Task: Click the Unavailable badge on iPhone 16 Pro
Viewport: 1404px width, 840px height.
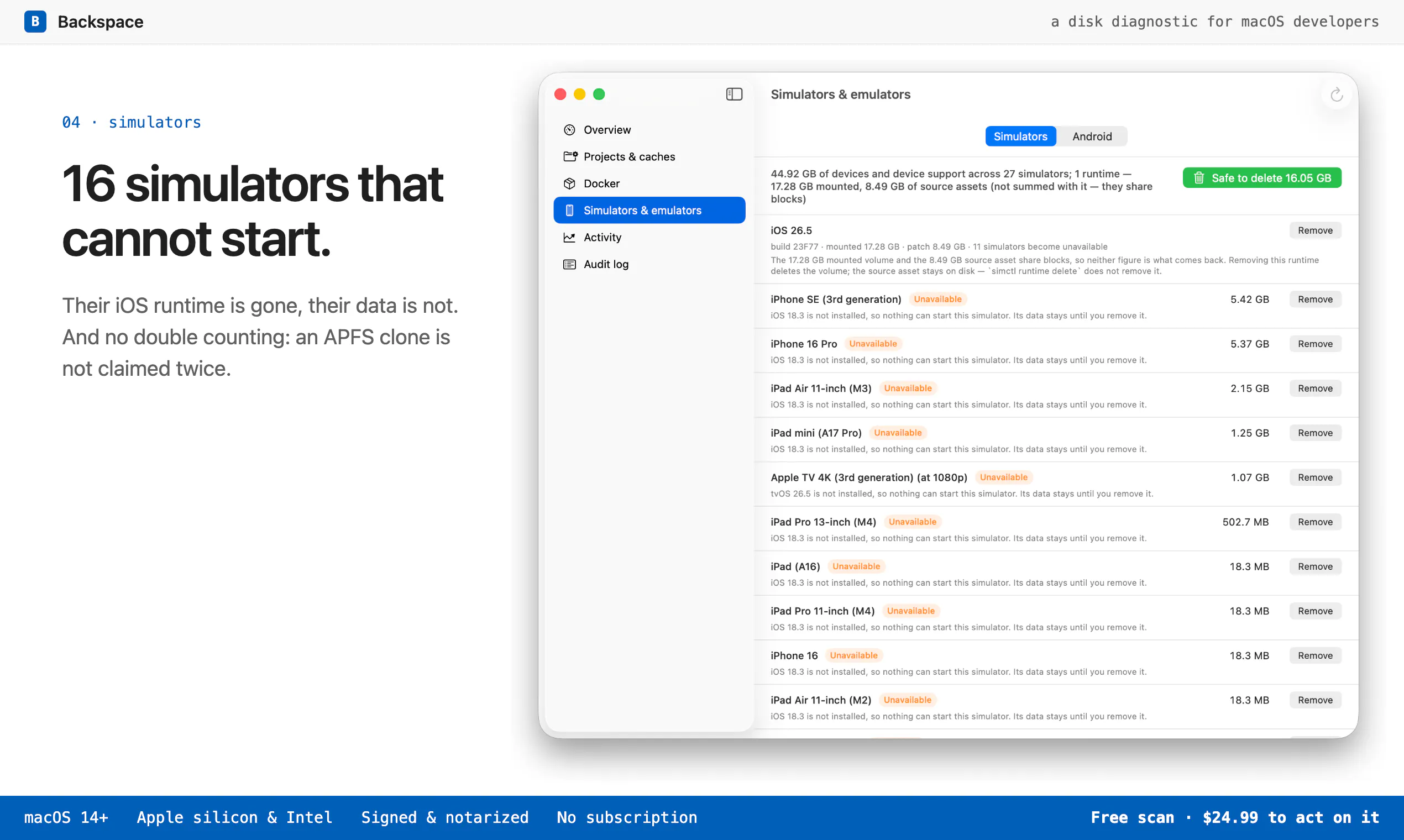Action: pyautogui.click(x=873, y=344)
